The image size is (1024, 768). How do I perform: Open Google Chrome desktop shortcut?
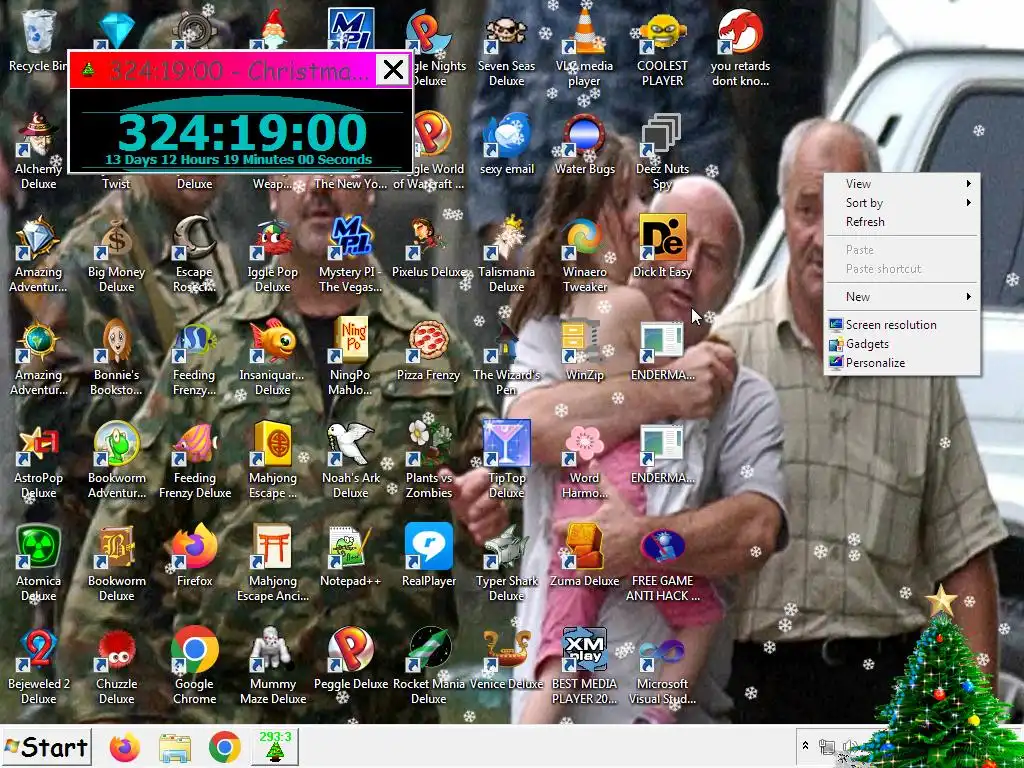pyautogui.click(x=195, y=665)
